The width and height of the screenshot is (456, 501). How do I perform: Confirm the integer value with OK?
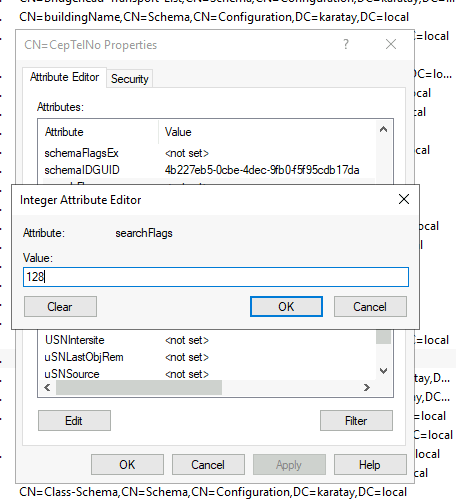(x=286, y=307)
